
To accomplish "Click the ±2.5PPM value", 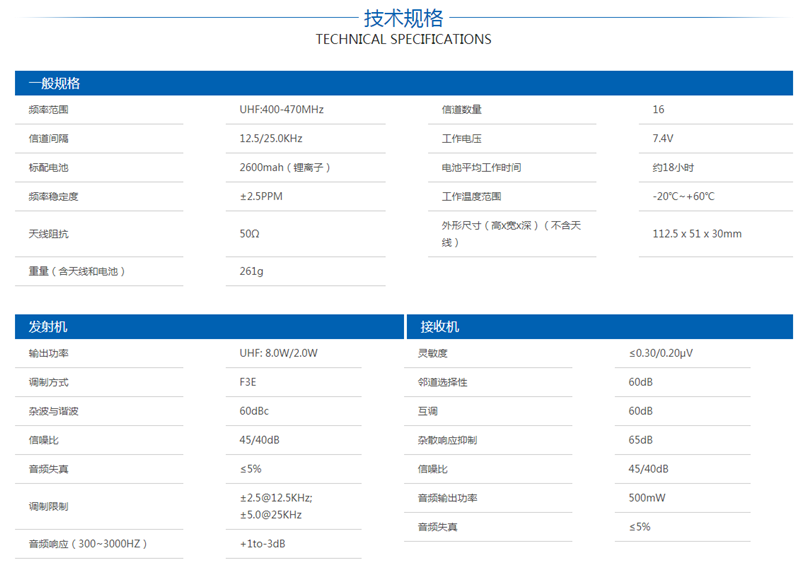I will (261, 197).
